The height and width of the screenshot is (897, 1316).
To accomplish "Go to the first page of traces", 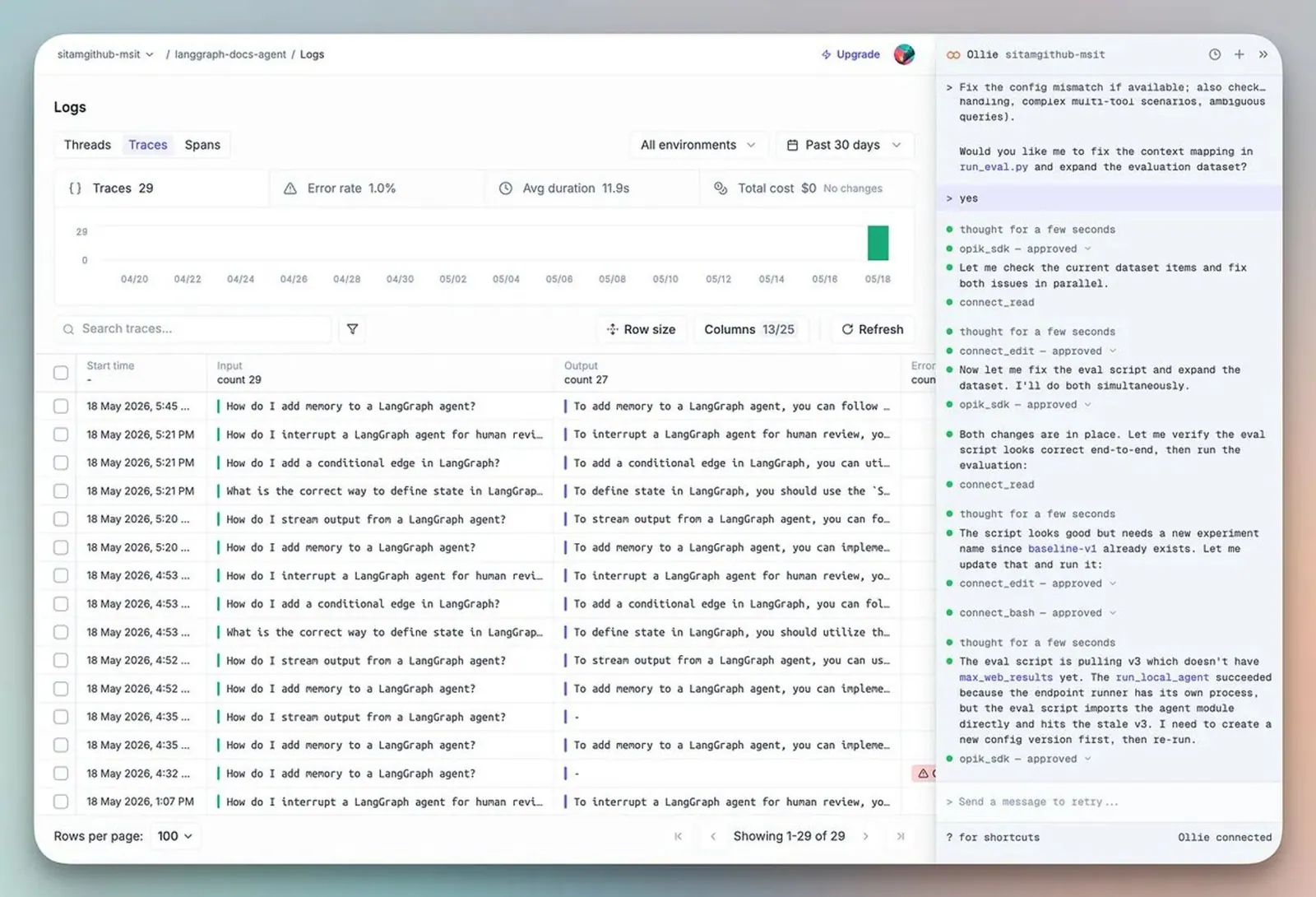I will (x=679, y=836).
